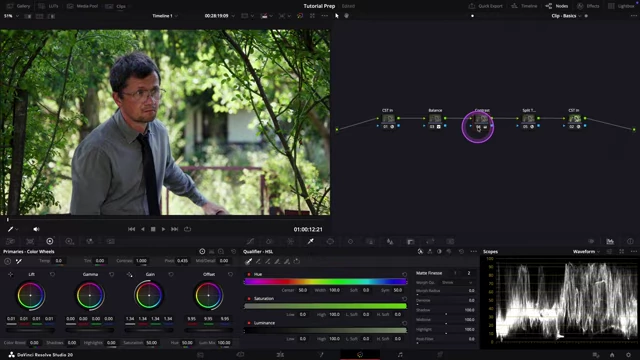The height and width of the screenshot is (360, 640).
Task: Reset the Gain wheel
Action: point(171,274)
